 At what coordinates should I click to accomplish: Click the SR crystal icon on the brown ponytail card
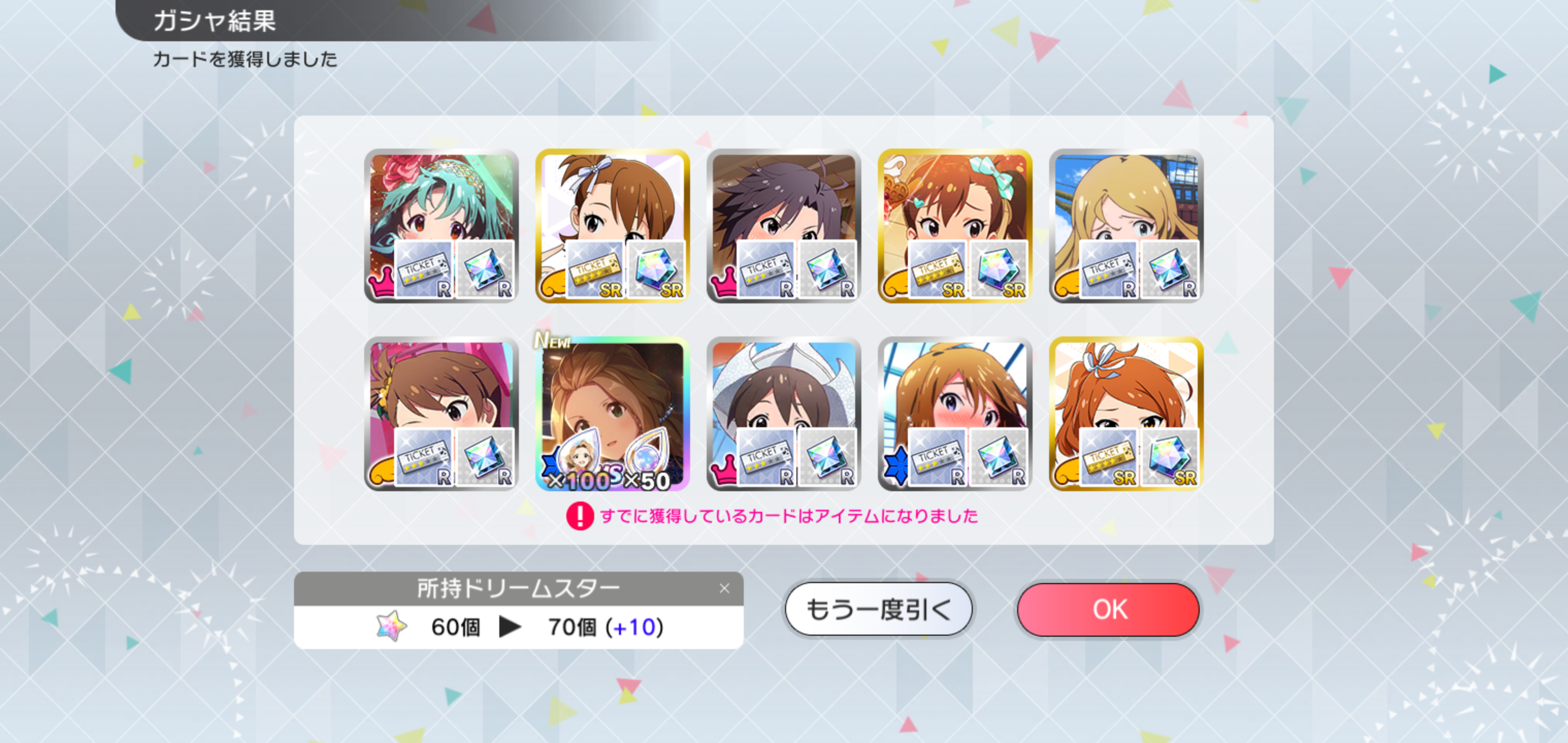656,269
